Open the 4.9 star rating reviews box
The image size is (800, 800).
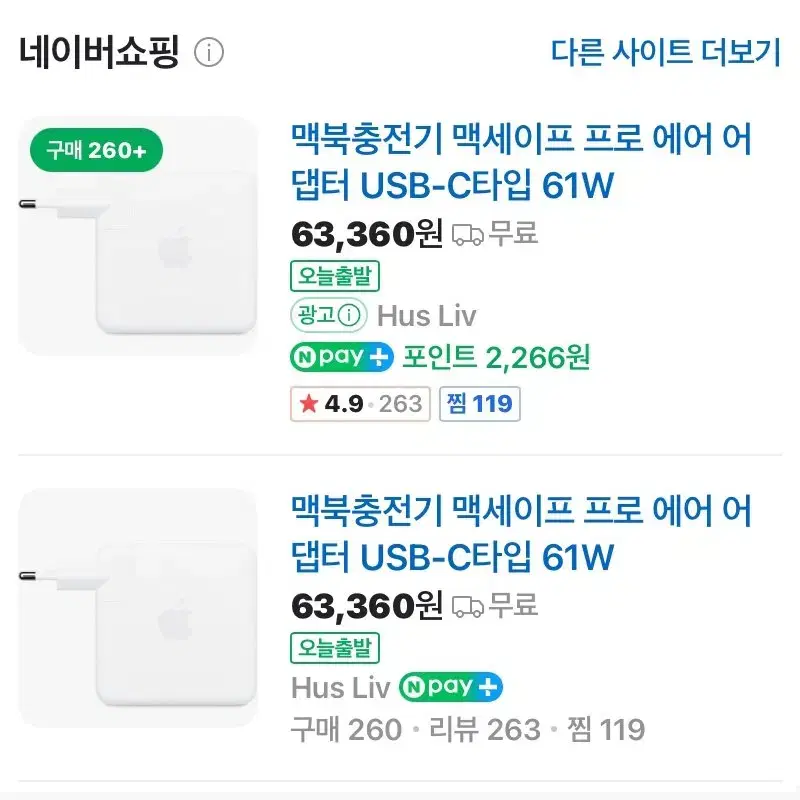[x=360, y=404]
